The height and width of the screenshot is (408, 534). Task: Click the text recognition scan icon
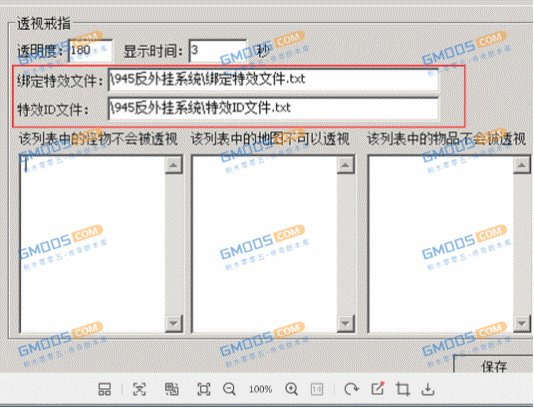tap(139, 389)
